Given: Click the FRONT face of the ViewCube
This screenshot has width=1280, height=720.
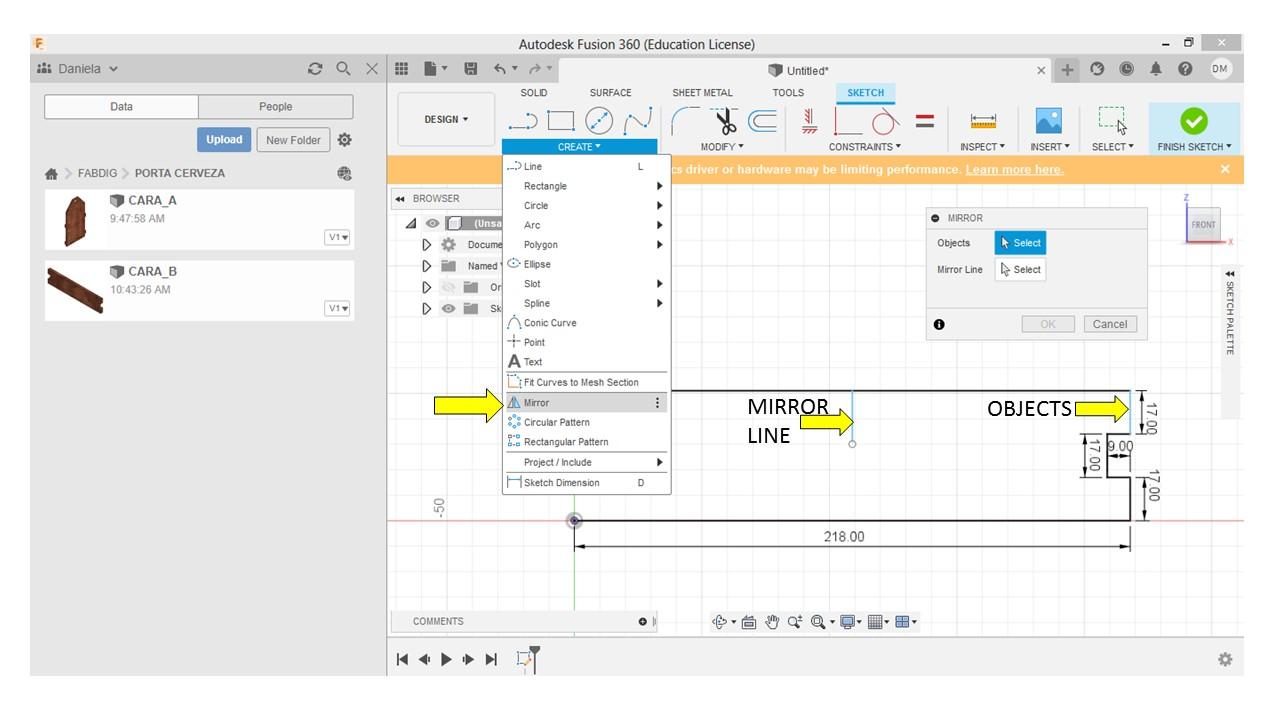Looking at the screenshot, I should (1204, 225).
